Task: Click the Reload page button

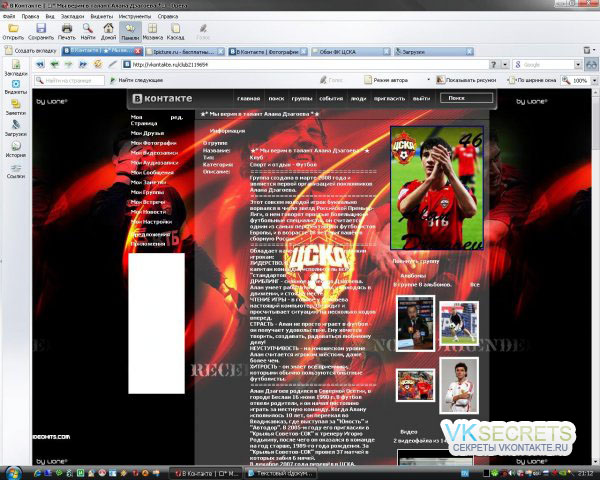Action: (x=98, y=64)
